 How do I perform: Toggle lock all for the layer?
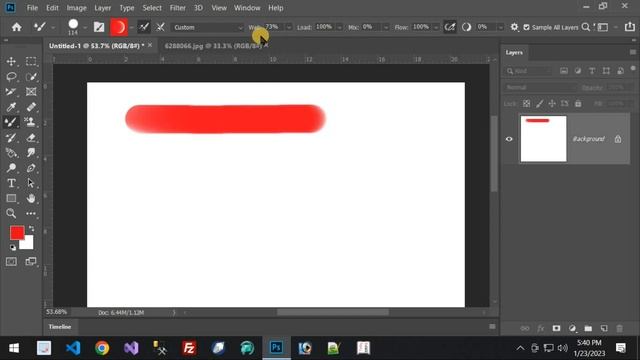[578, 104]
